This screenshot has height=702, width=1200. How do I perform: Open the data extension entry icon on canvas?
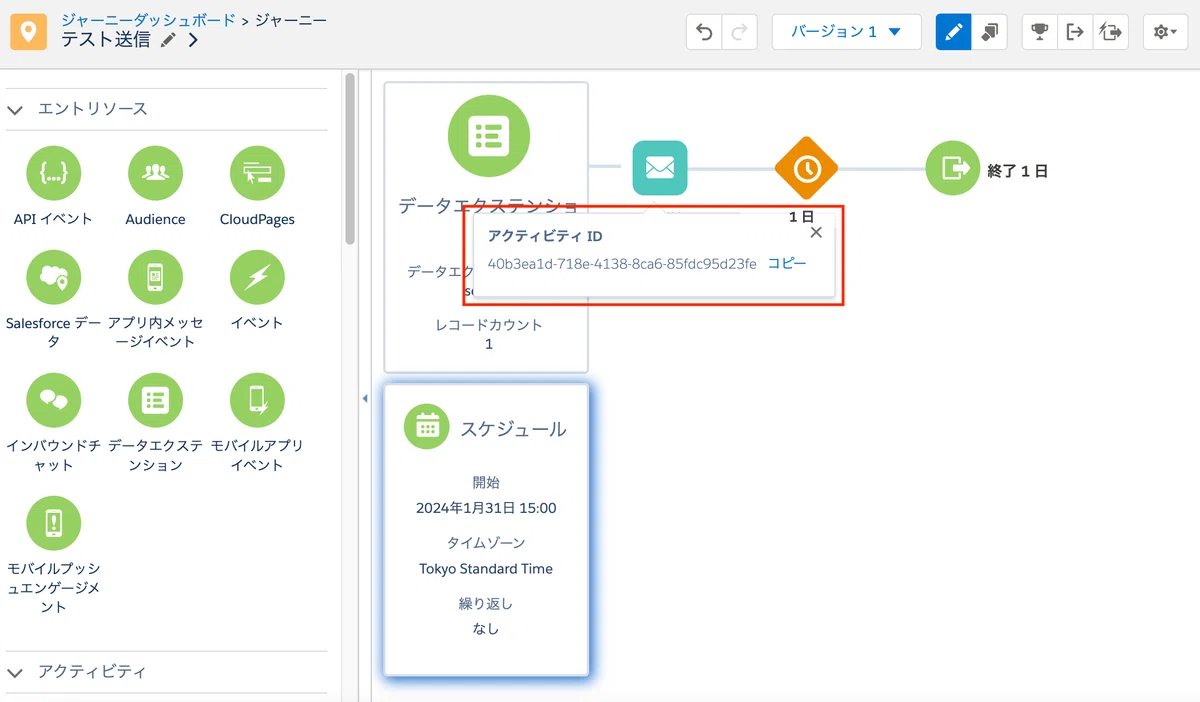[489, 134]
